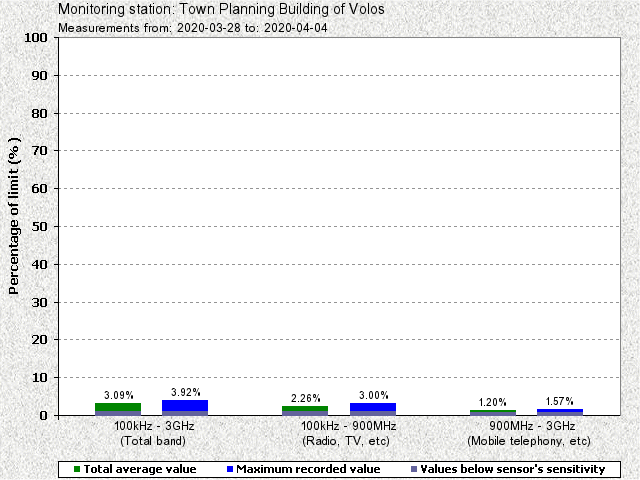This screenshot has width=640, height=480.
Task: Click the '50' y-axis tick label
Action: point(40,227)
